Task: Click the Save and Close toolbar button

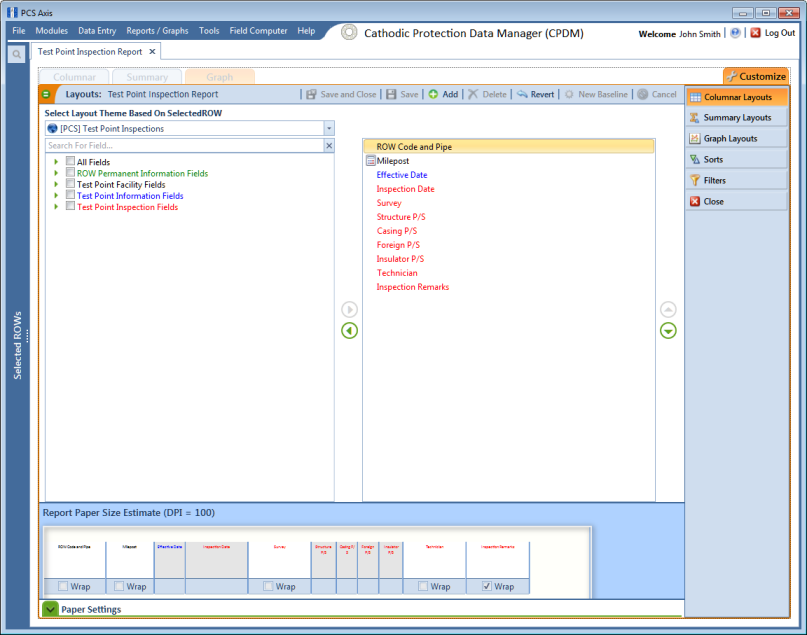Action: (x=341, y=94)
